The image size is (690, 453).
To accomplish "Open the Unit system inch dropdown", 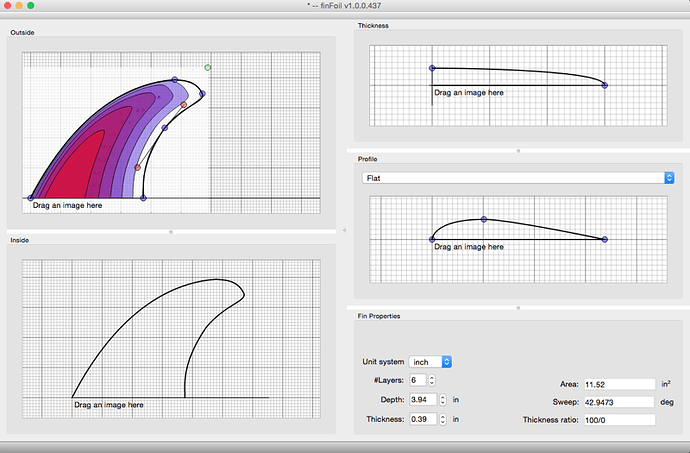I will (x=431, y=361).
